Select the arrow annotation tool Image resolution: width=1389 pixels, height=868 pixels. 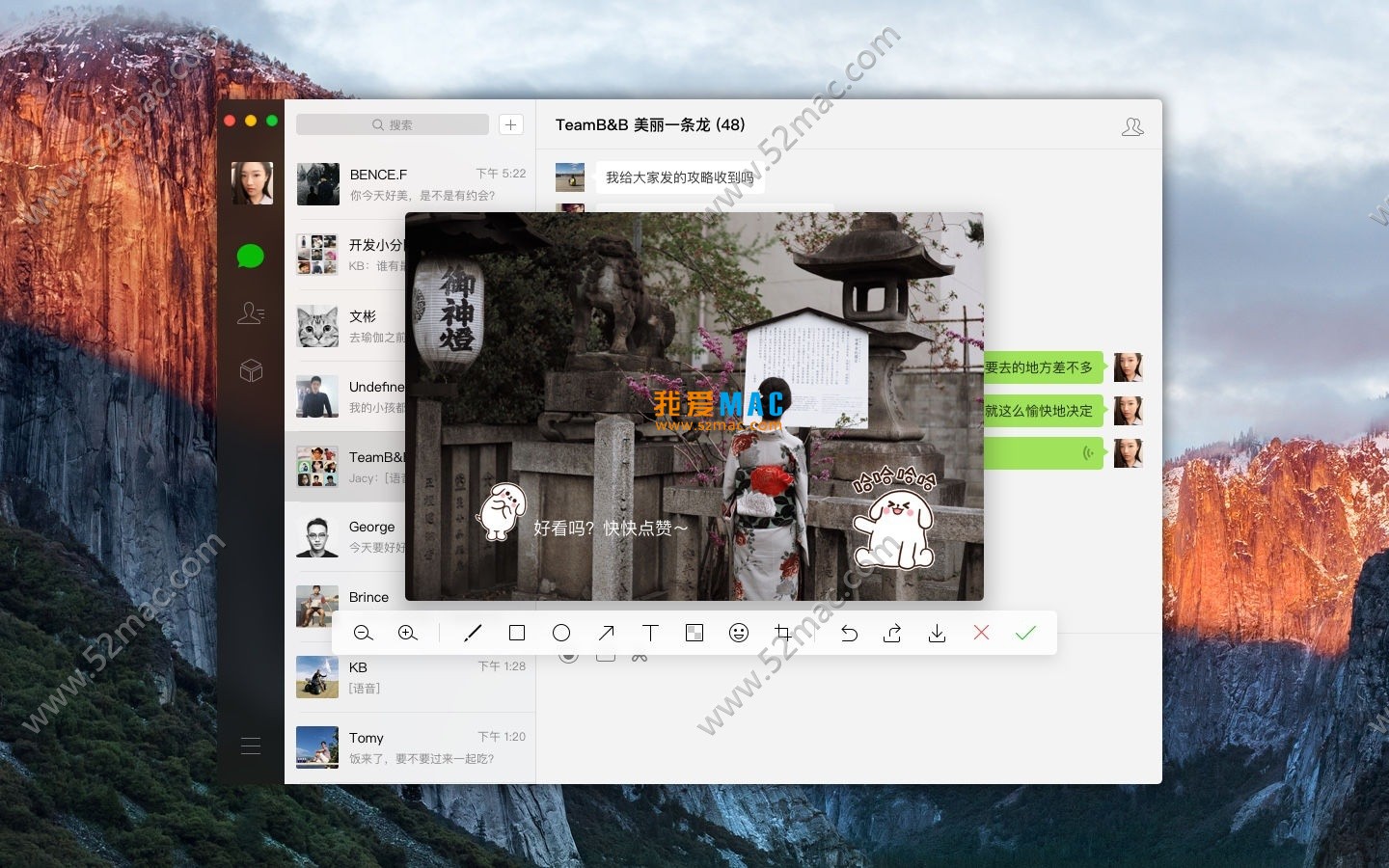tap(606, 633)
